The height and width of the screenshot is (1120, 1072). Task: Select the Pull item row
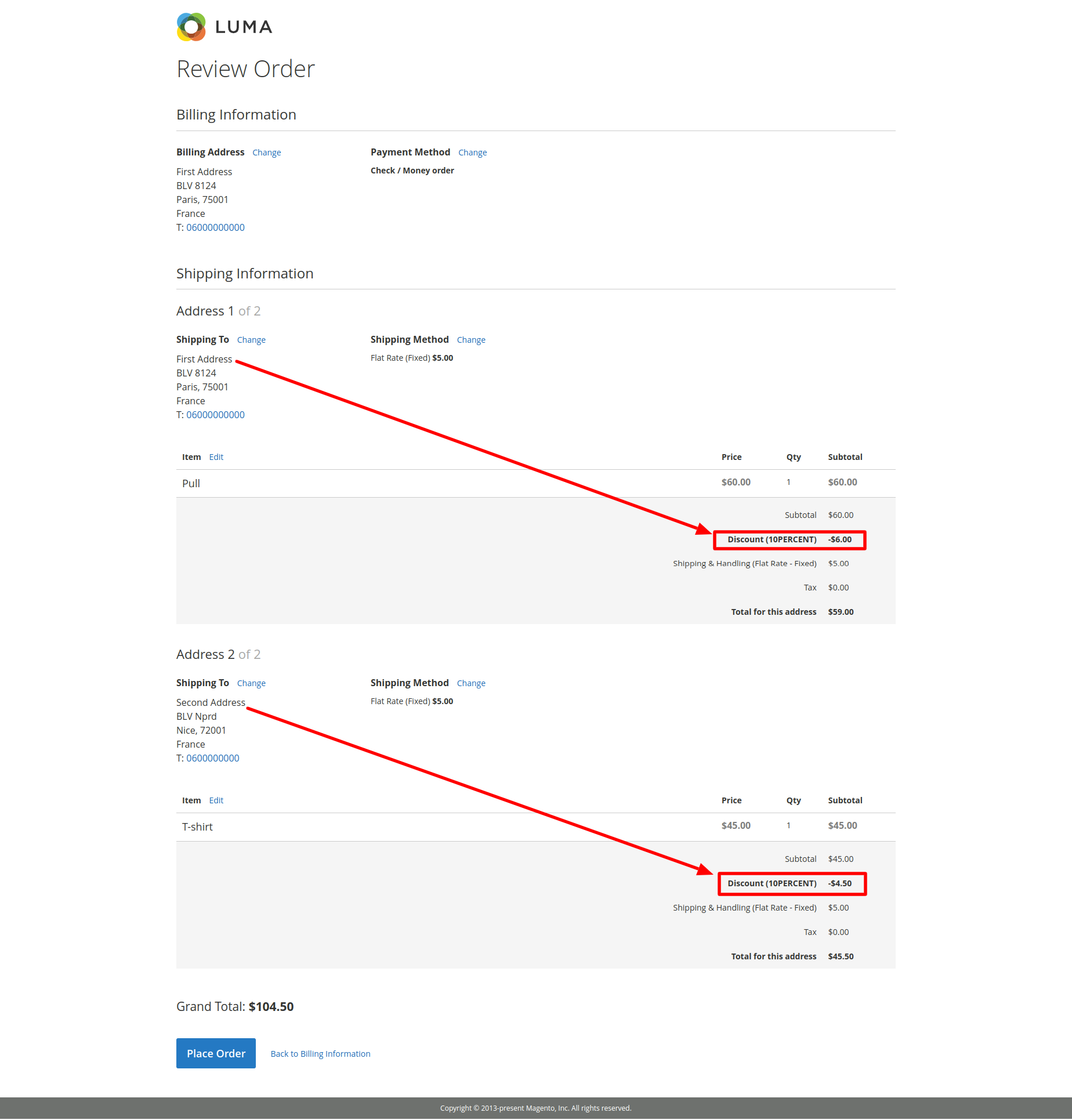click(x=191, y=483)
